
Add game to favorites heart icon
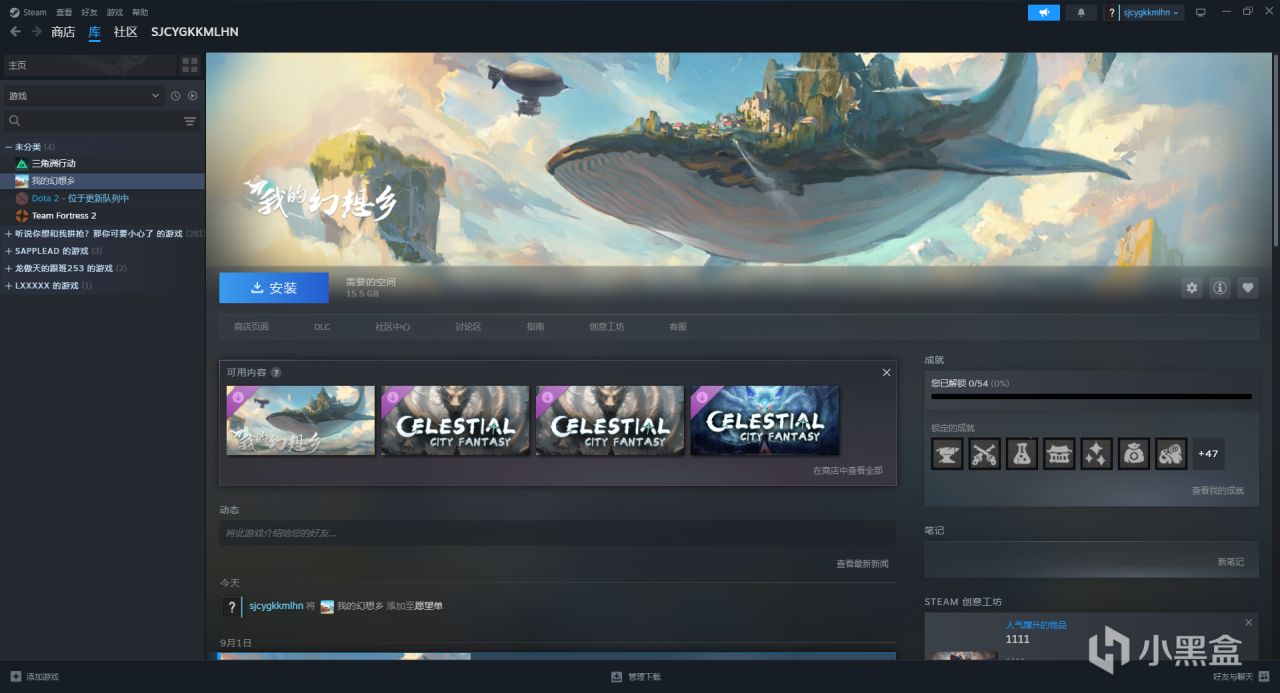(1248, 288)
